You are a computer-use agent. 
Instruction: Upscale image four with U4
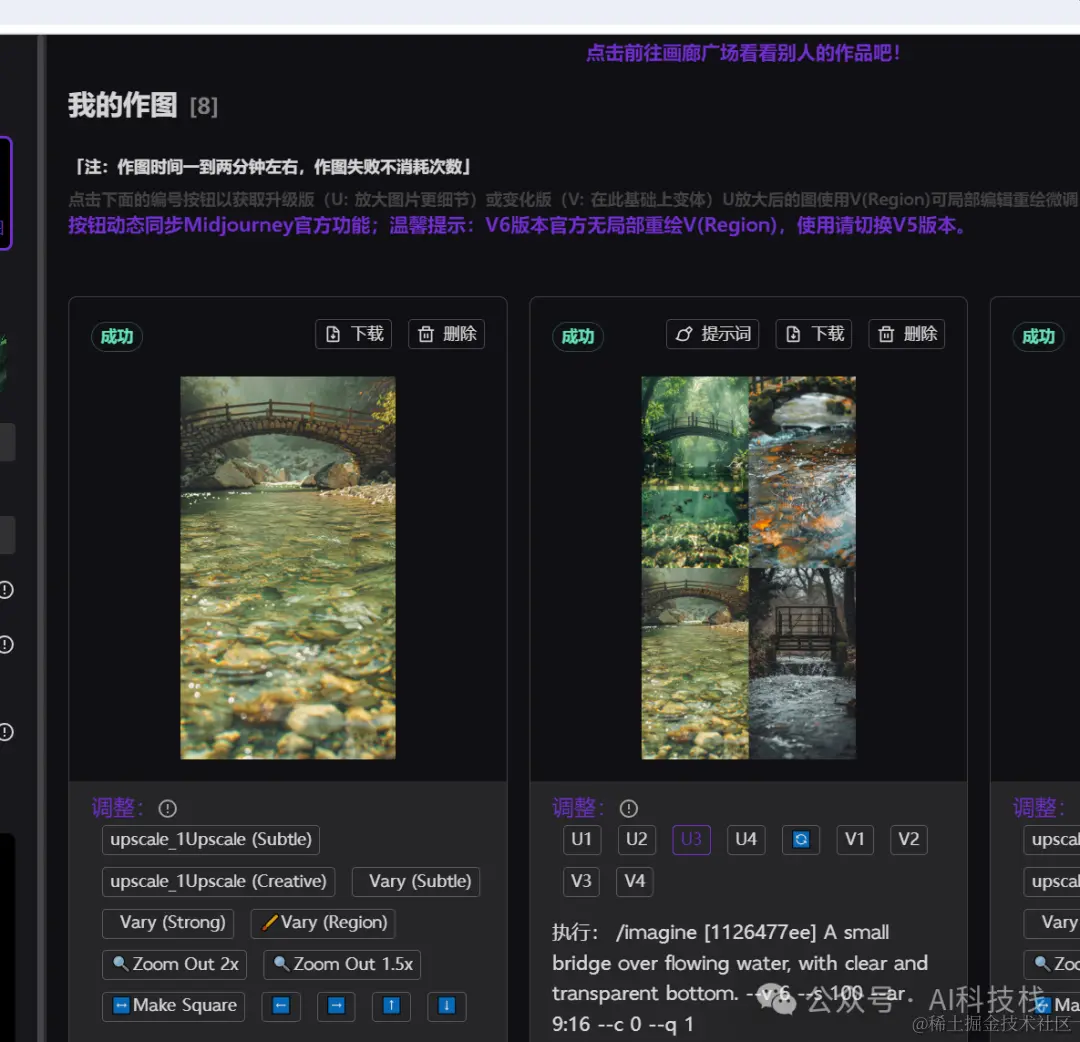click(746, 840)
